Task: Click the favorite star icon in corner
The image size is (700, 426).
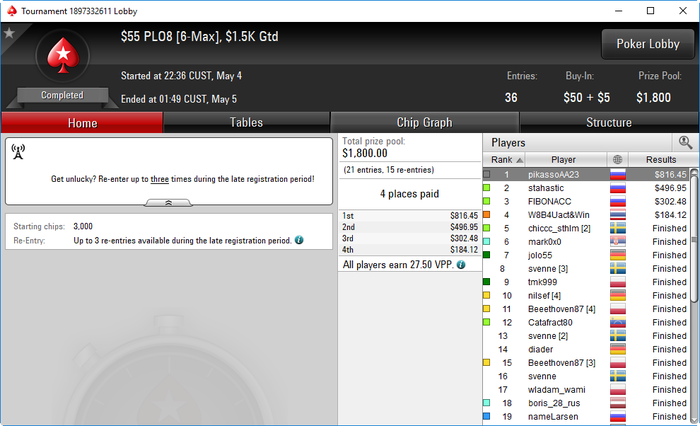Action: (x=9, y=33)
